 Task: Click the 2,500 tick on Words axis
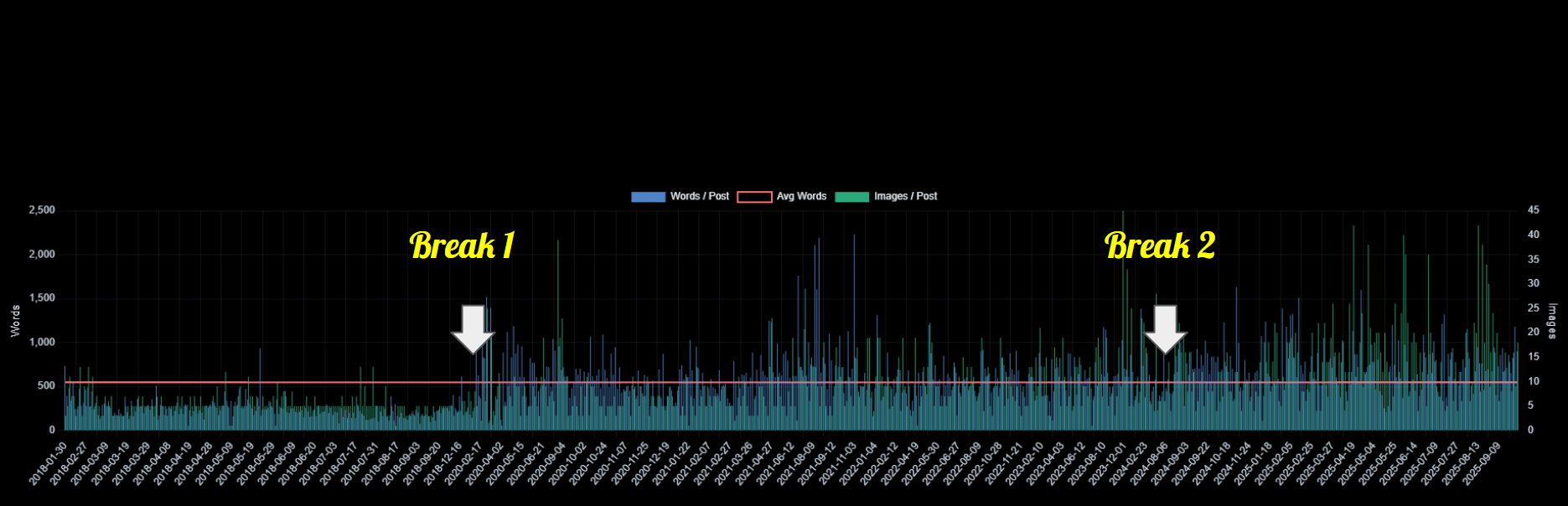pos(41,210)
